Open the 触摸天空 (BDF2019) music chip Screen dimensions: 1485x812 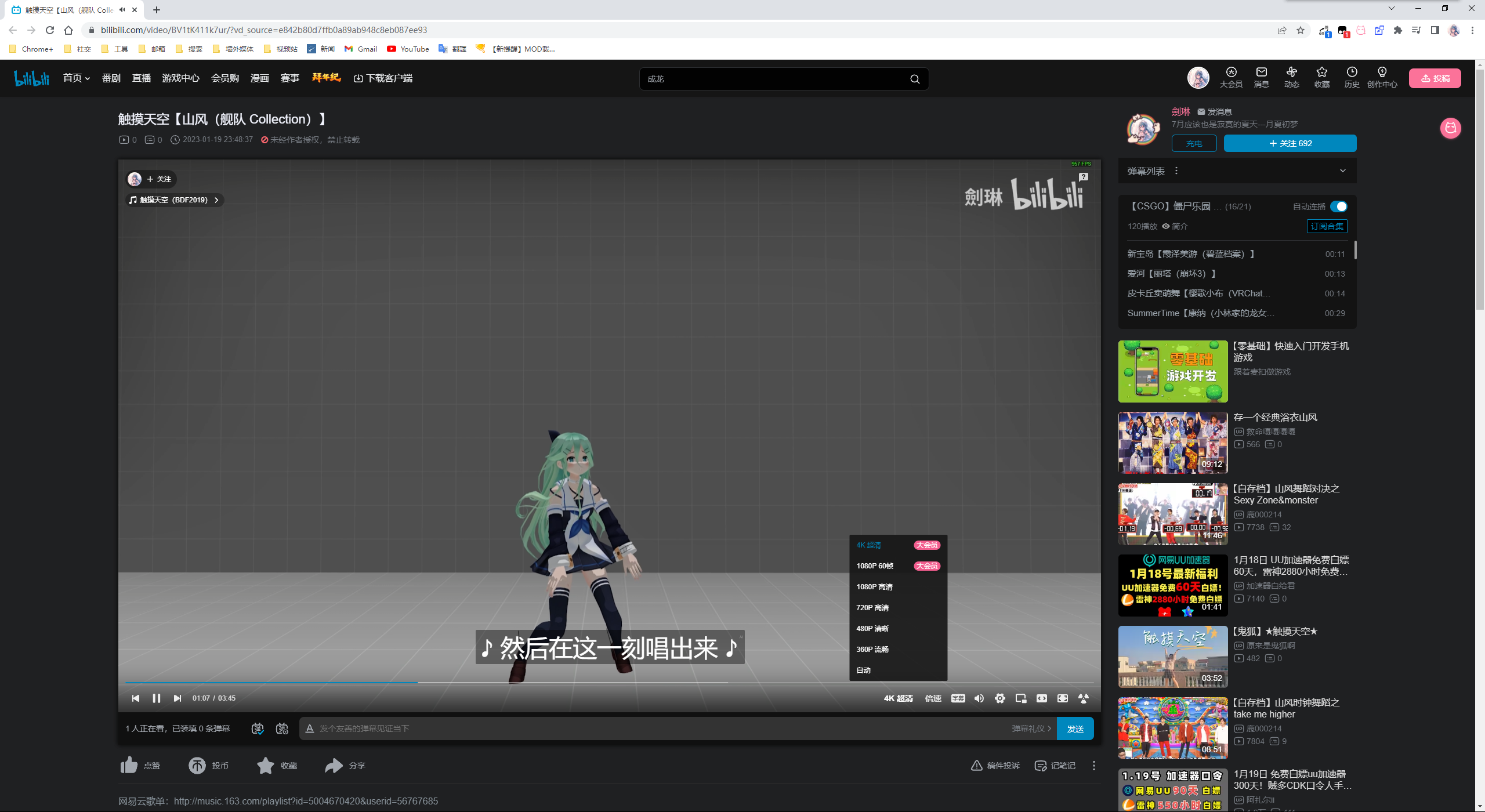pyautogui.click(x=175, y=200)
